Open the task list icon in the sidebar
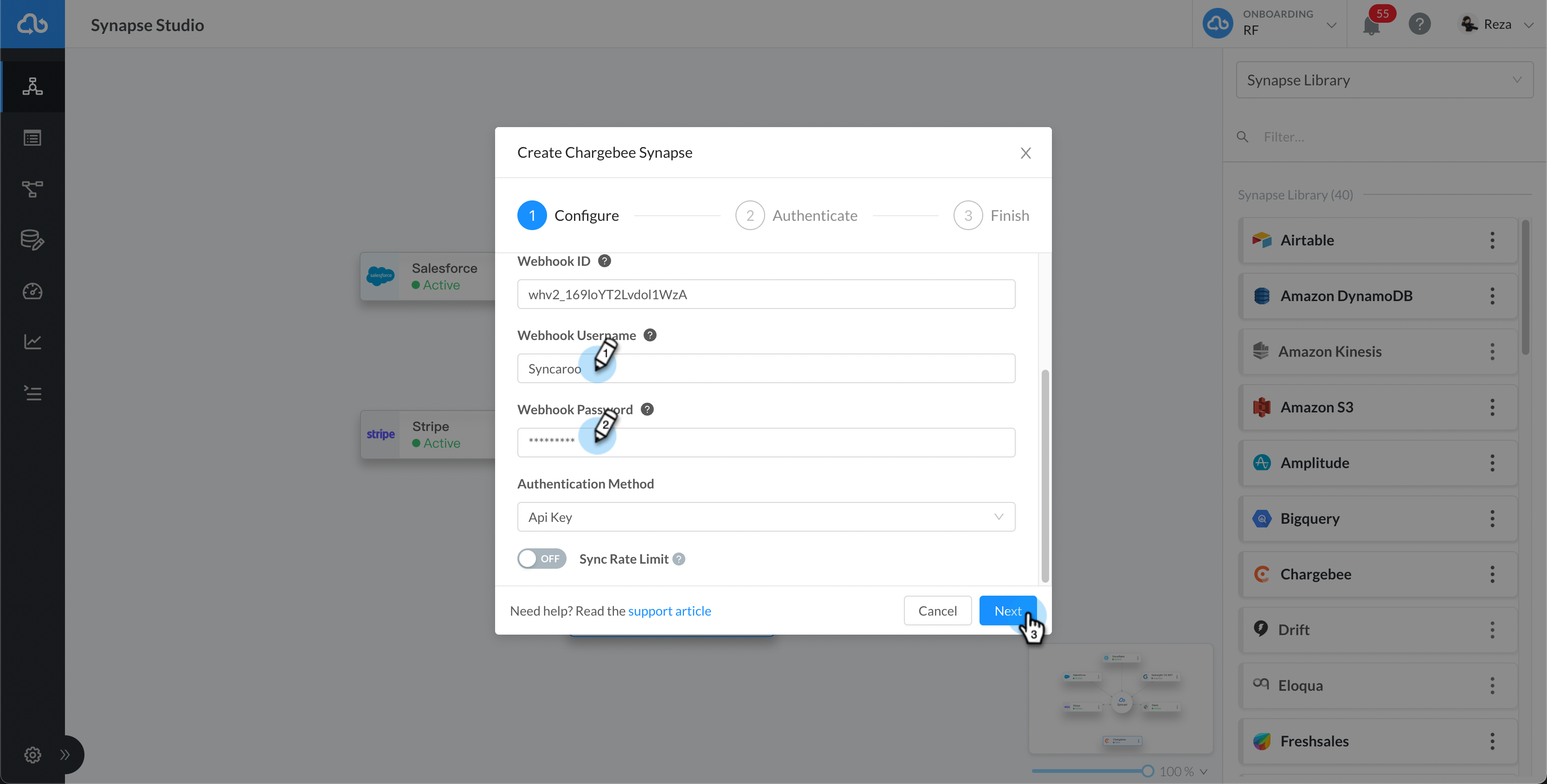Screen dimensions: 1547x784 (x=32, y=393)
